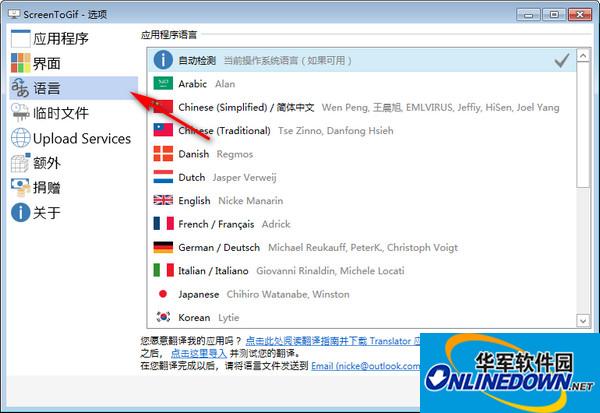Click the Japanese flag icon

pos(163,294)
